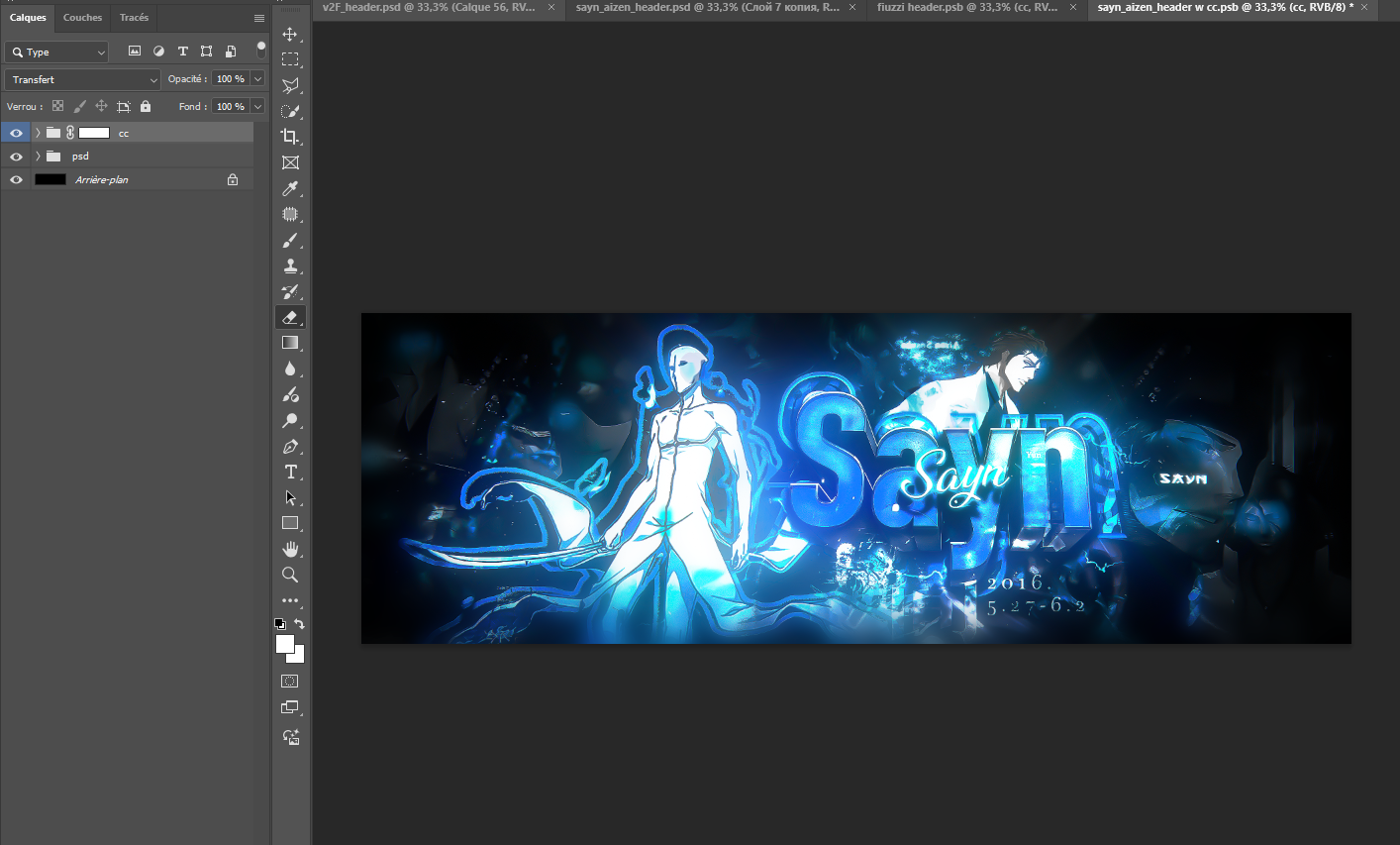Select the Spot Healing tool
This screenshot has height=845, width=1400.
[x=290, y=214]
